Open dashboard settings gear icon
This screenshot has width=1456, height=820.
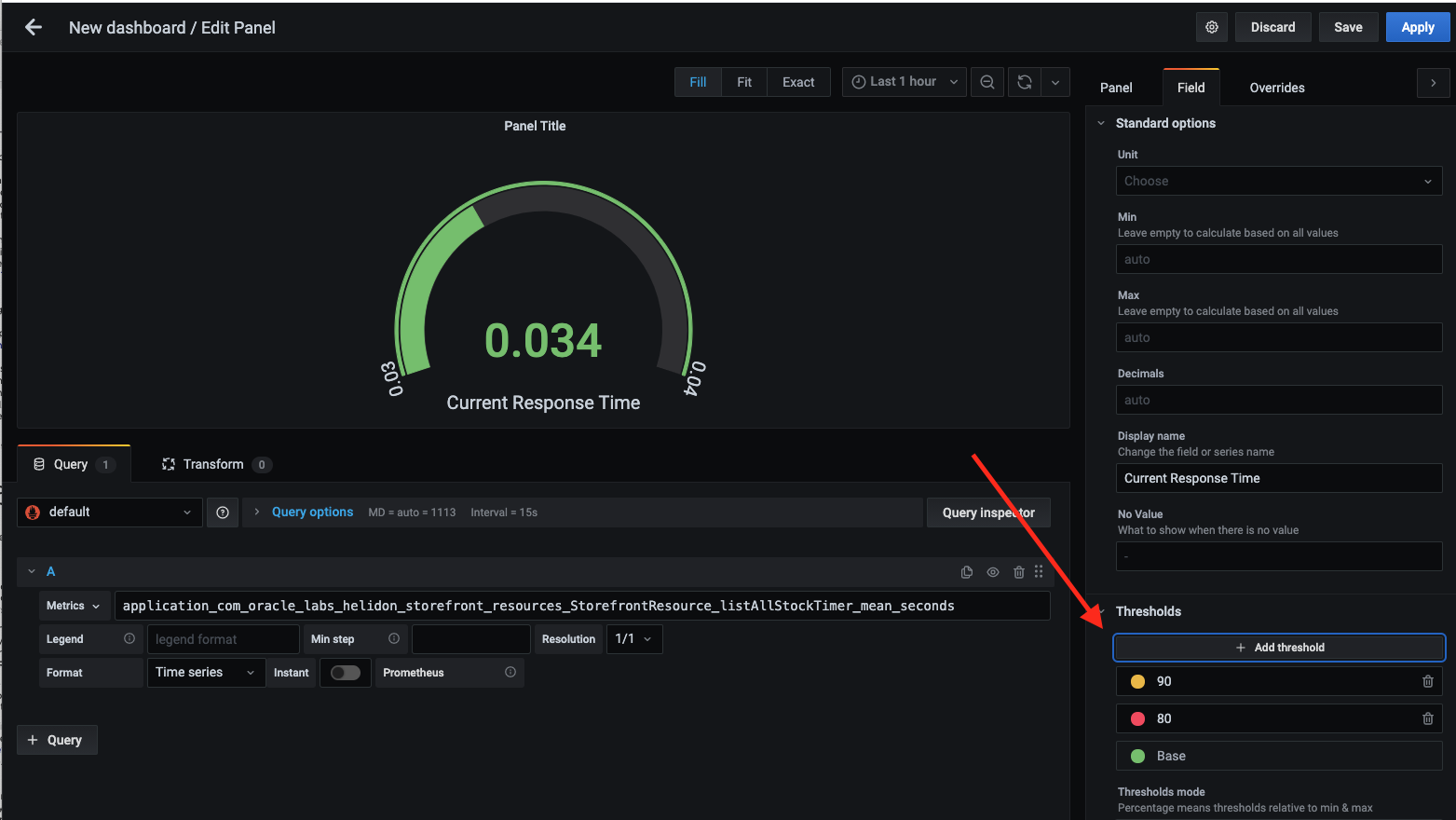point(1211,27)
